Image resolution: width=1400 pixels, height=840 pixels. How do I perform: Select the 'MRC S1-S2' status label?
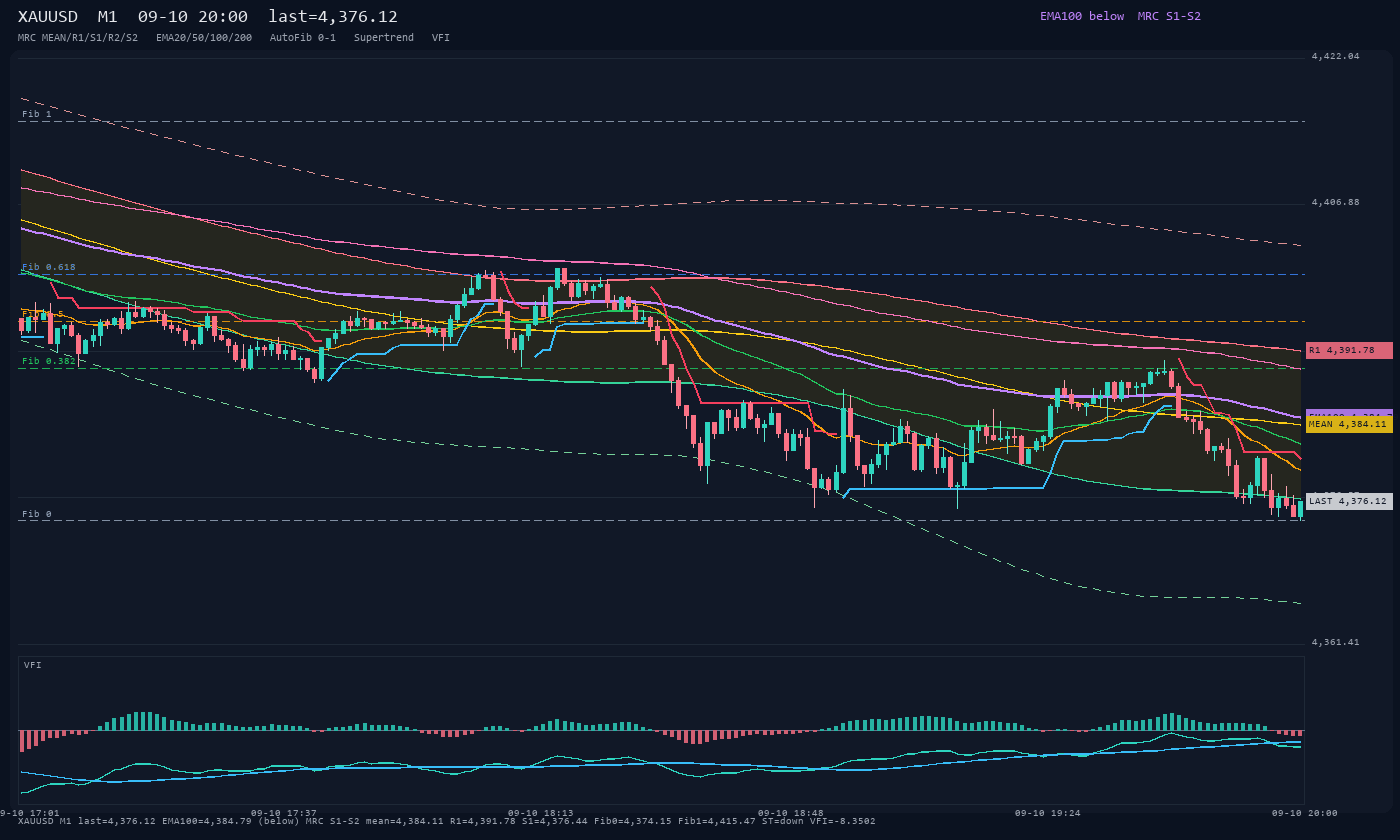pos(1169,16)
